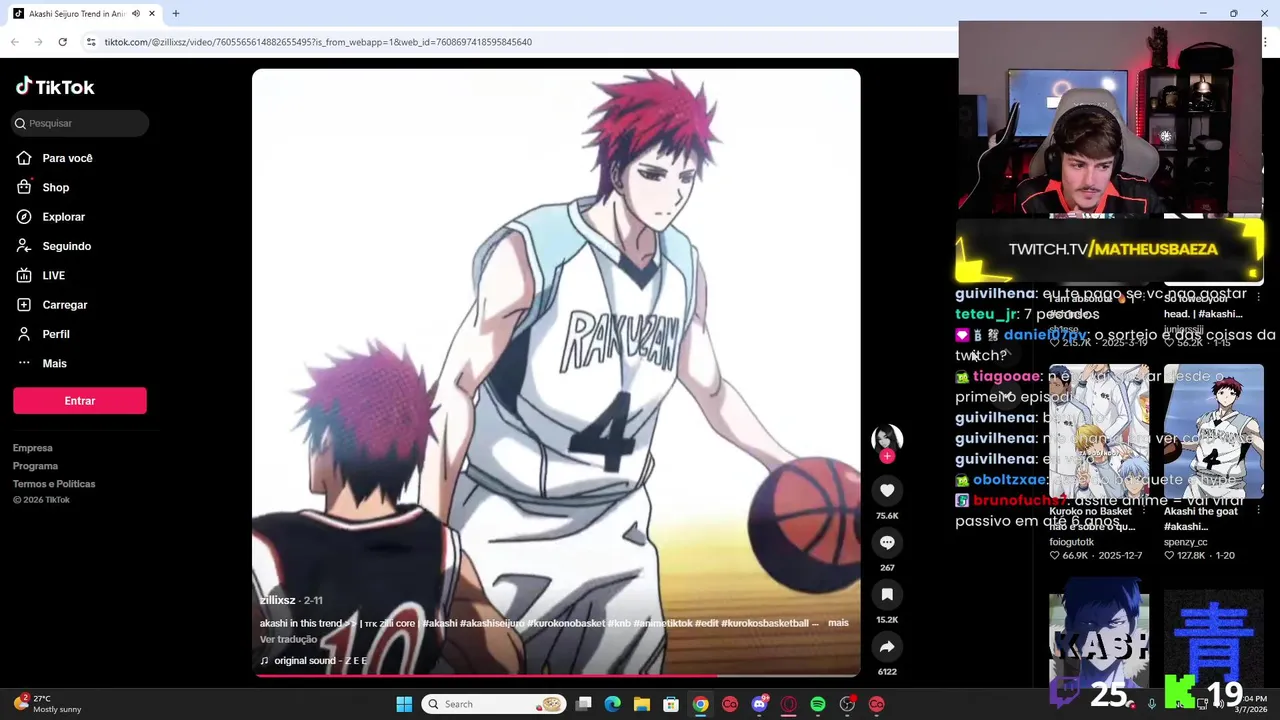1280x720 pixels.
Task: Expand the Mais options in sidebar
Action: pos(42,363)
